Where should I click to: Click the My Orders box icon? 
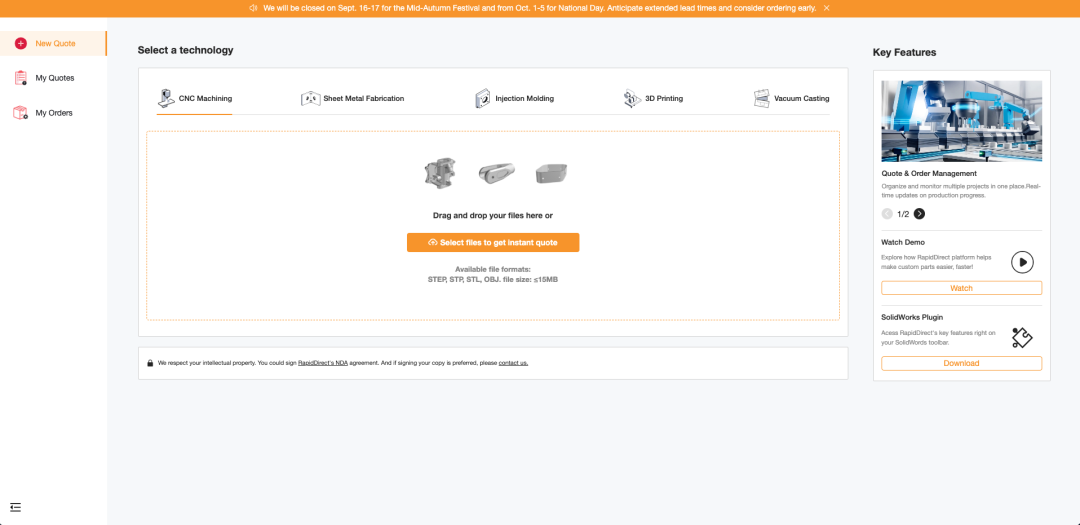(21, 112)
